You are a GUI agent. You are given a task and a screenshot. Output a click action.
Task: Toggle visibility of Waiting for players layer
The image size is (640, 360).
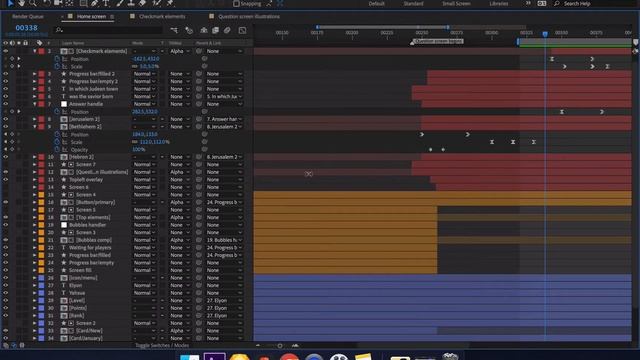pyautogui.click(x=5, y=247)
